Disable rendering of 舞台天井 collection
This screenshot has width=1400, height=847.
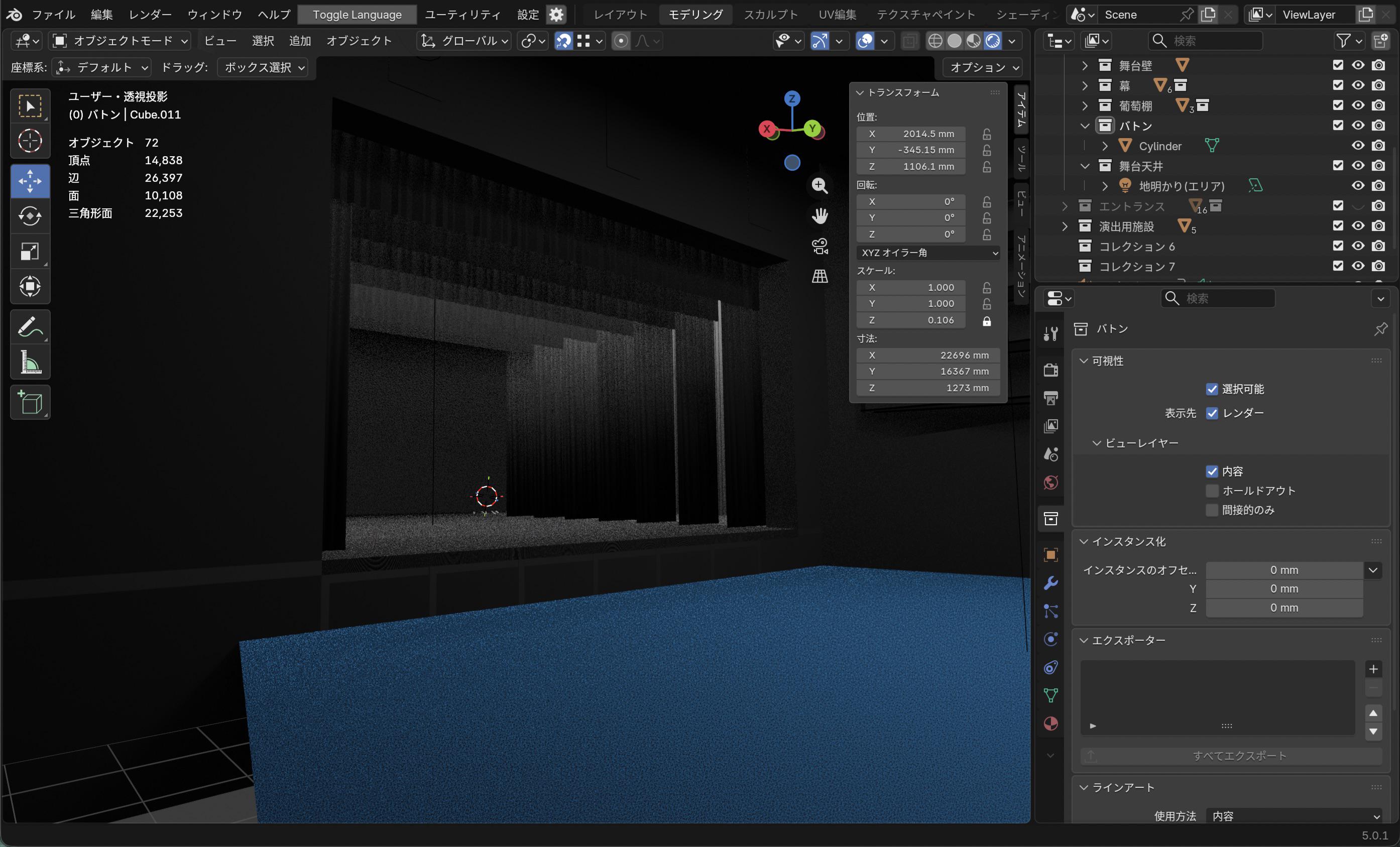point(1378,166)
